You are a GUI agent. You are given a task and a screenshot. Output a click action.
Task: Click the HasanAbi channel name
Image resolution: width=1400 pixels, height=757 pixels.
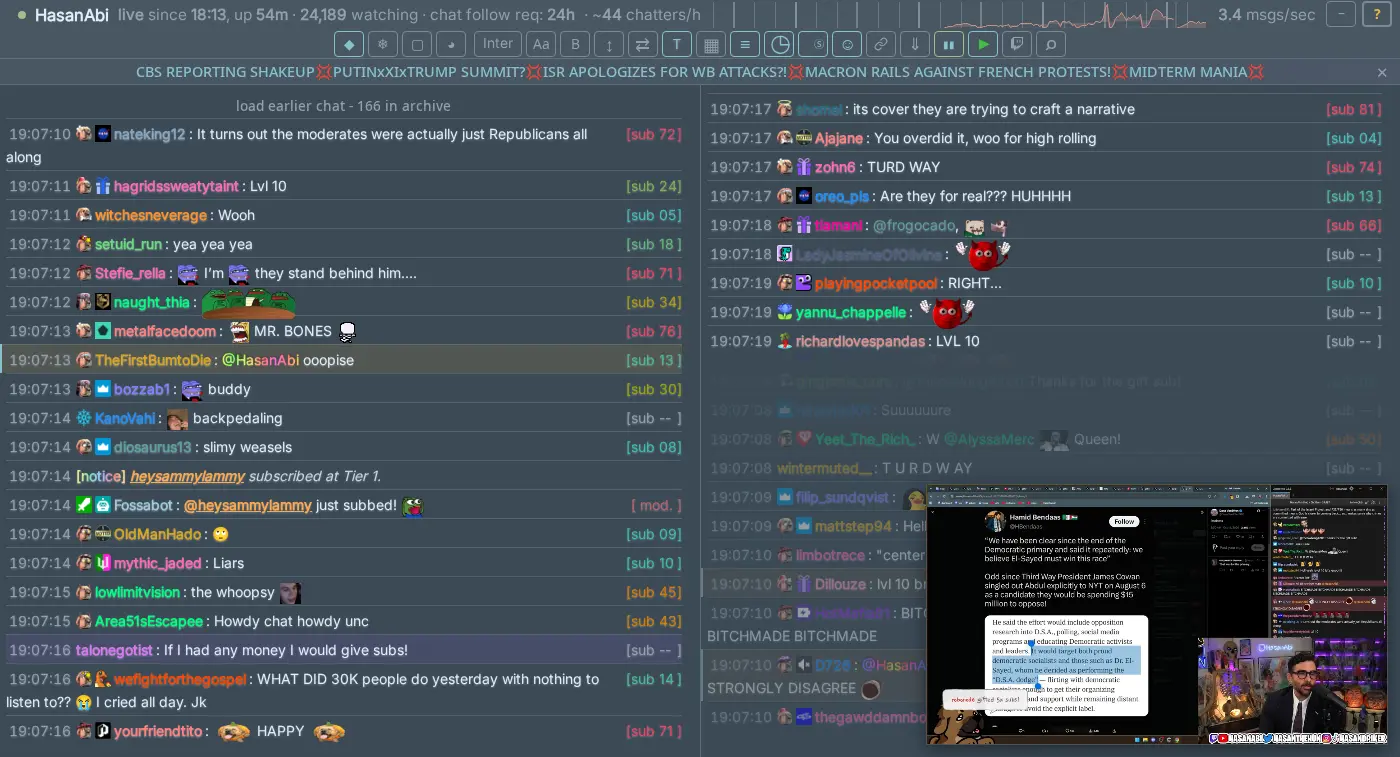point(72,15)
